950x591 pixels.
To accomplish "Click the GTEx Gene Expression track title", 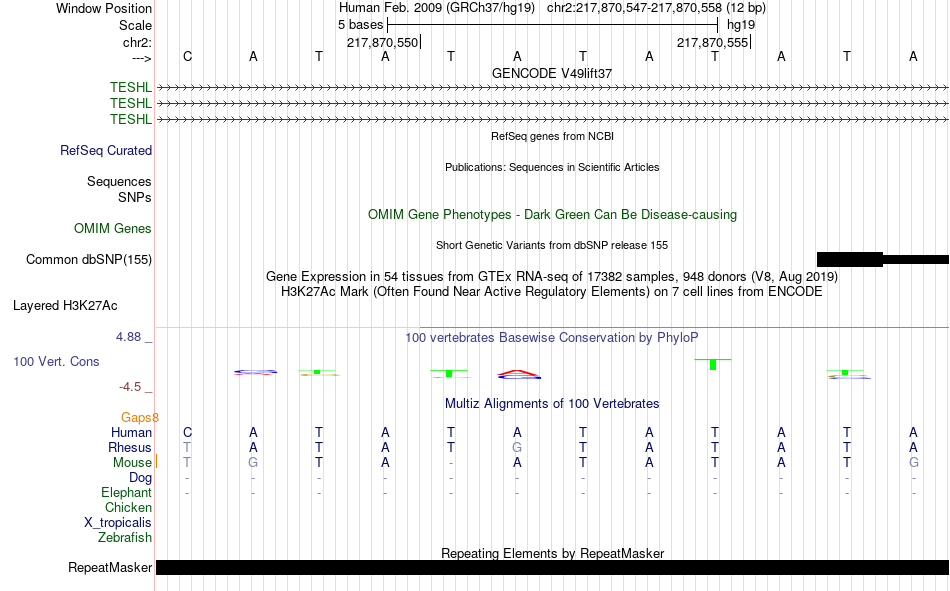I will pos(552,276).
